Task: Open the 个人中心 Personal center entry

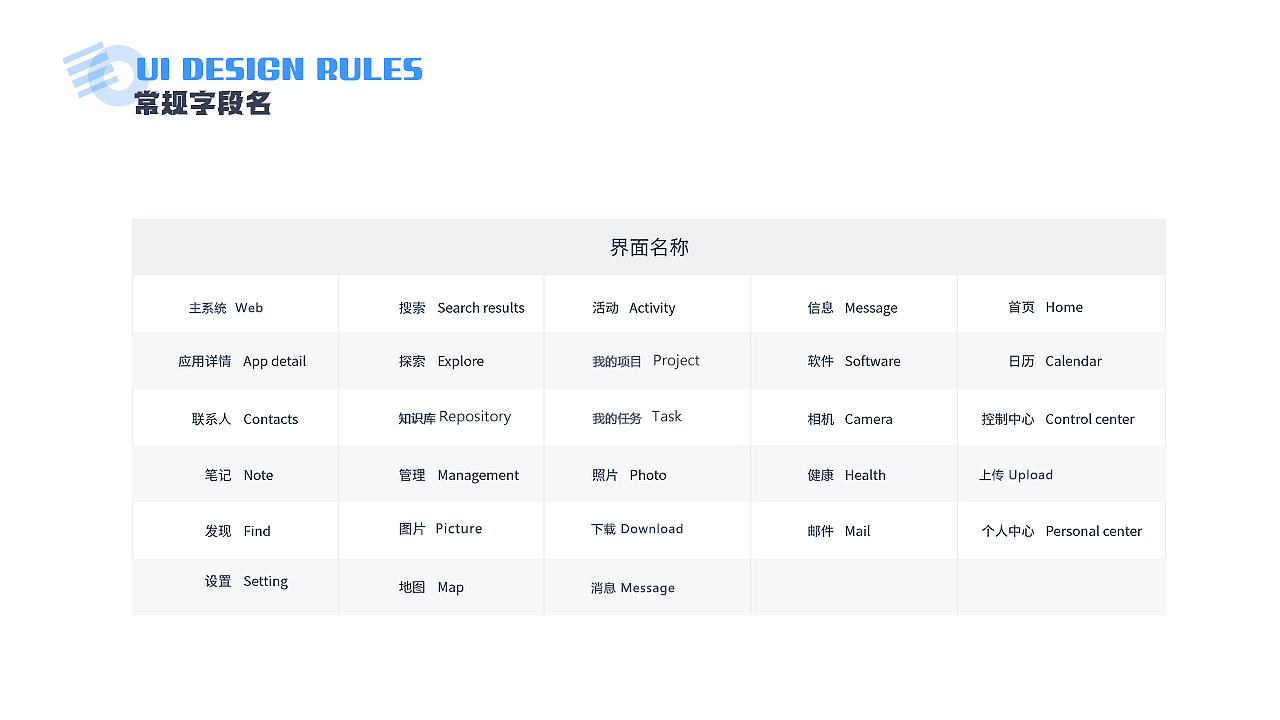Action: (1061, 531)
